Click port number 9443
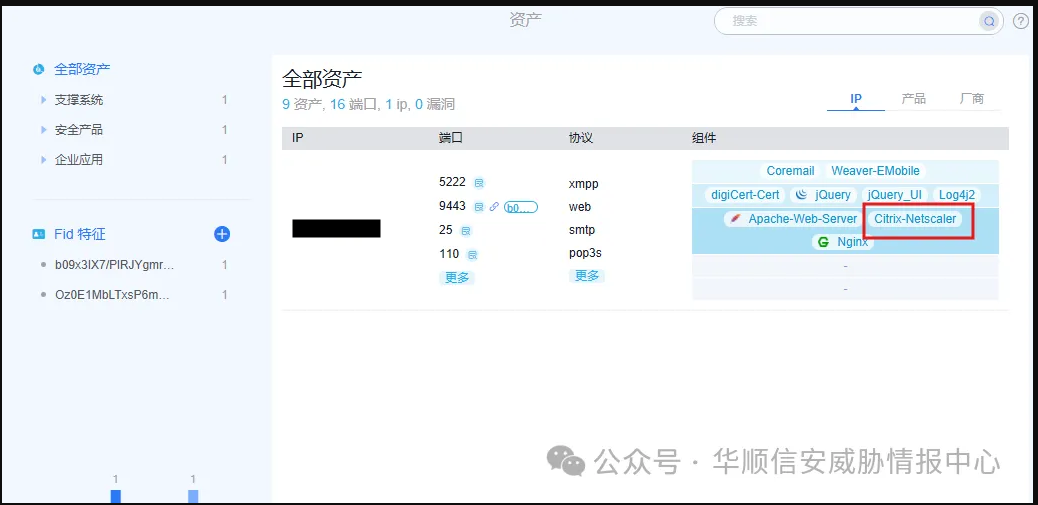Screen dimensions: 1038x505 452,207
